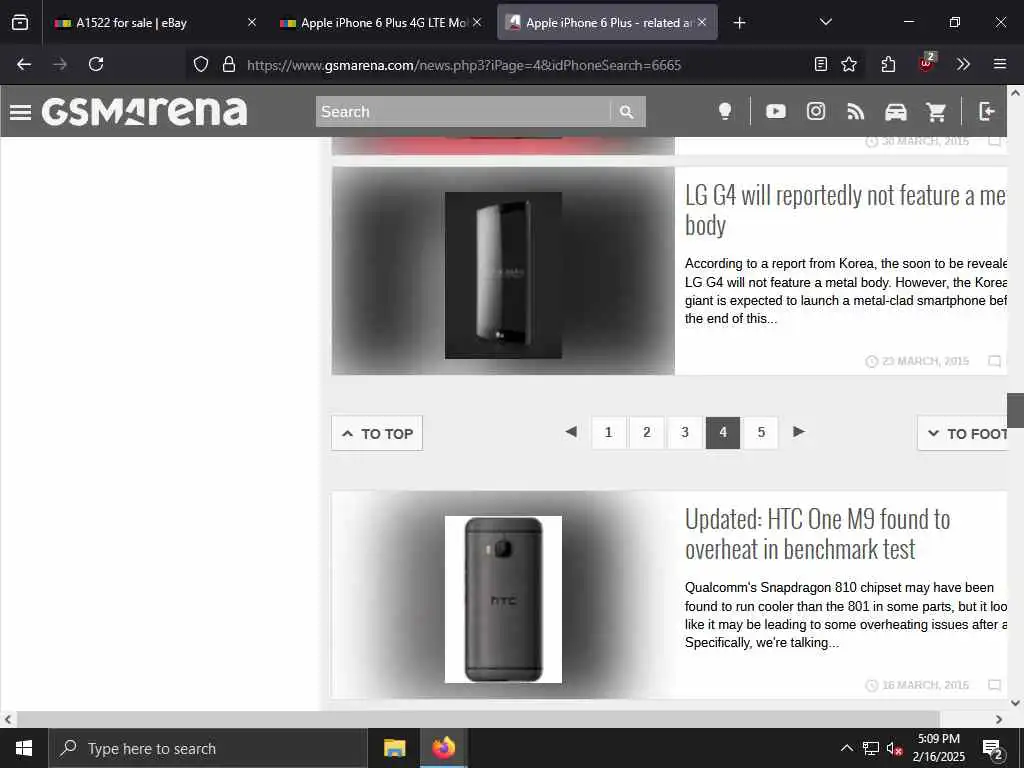
Task: List all tabs dropdown arrow
Action: [825, 22]
